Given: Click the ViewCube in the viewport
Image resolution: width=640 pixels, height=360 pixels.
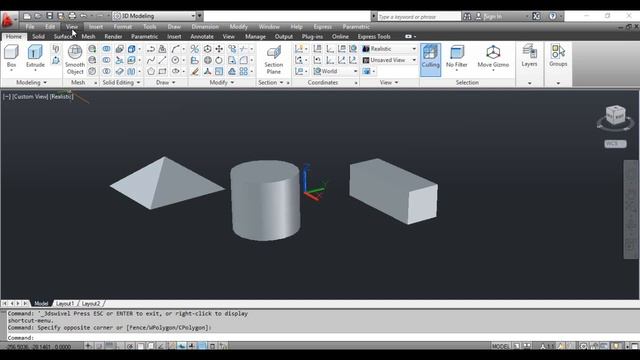Looking at the screenshot, I should 615,116.
